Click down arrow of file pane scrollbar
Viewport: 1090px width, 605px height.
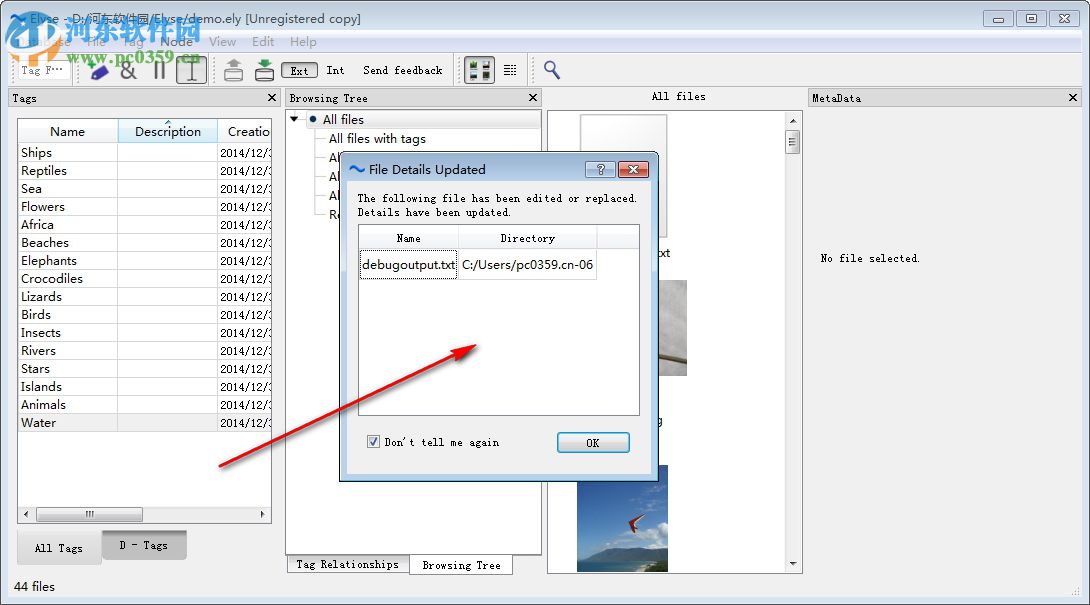pos(792,563)
